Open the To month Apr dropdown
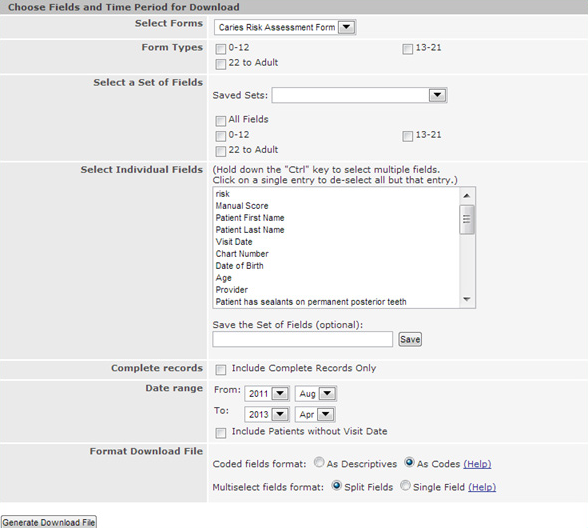The height and width of the screenshot is (528, 588). click(x=315, y=414)
